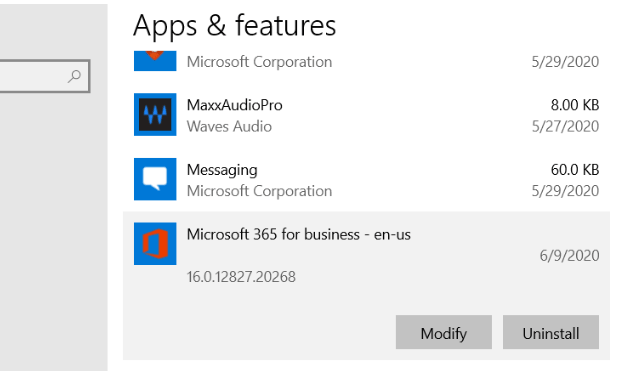This screenshot has height=371, width=625.
Task: Click the Apps & features heading
Action: 235,26
